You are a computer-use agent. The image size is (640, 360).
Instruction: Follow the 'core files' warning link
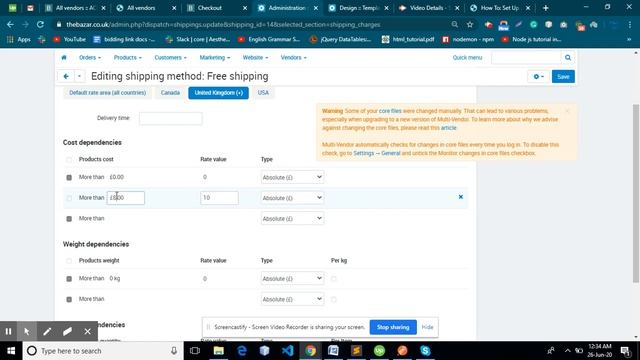(x=390, y=111)
